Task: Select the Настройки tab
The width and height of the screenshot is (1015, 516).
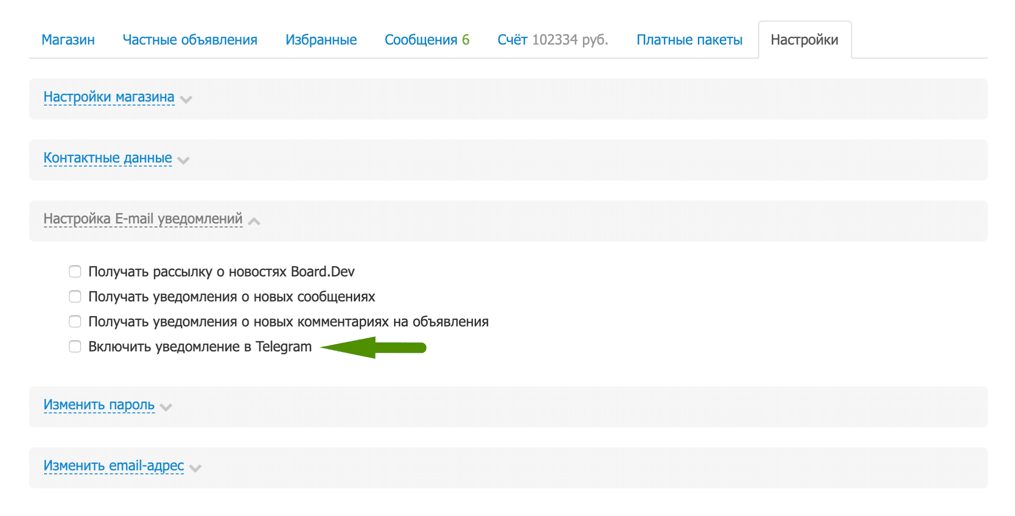Action: tap(805, 39)
